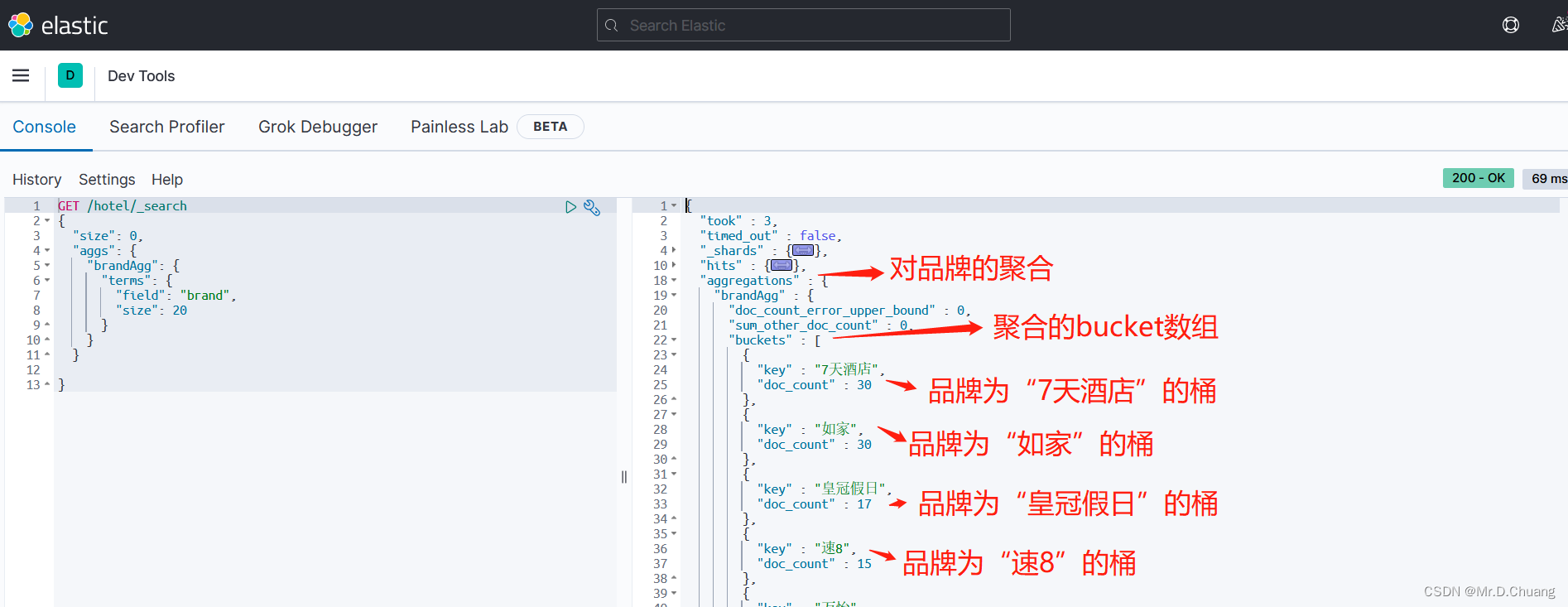Open the Settings menu
This screenshot has height=607, width=1568.
click(107, 180)
